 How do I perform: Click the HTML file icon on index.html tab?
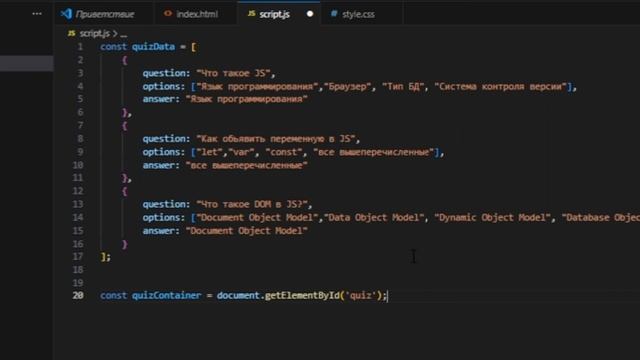pos(168,13)
